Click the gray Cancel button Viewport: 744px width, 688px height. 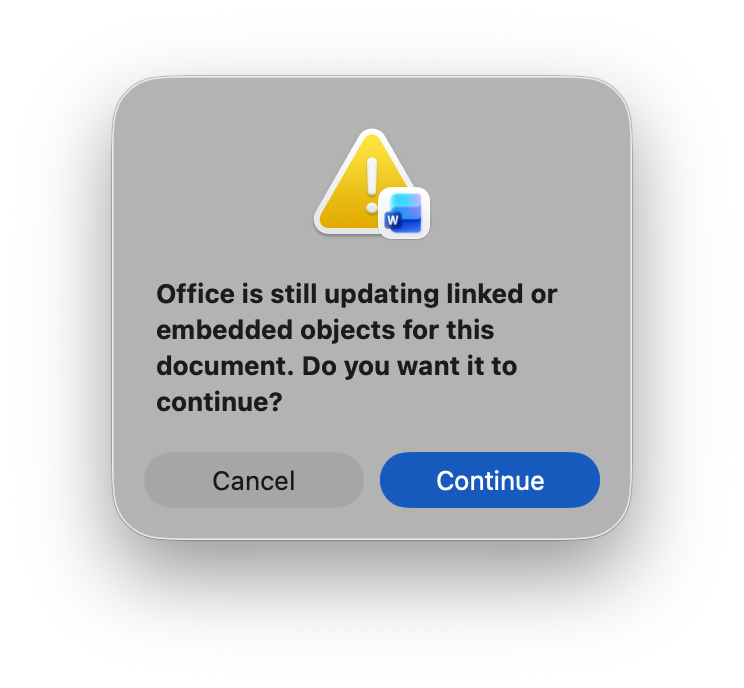(254, 480)
